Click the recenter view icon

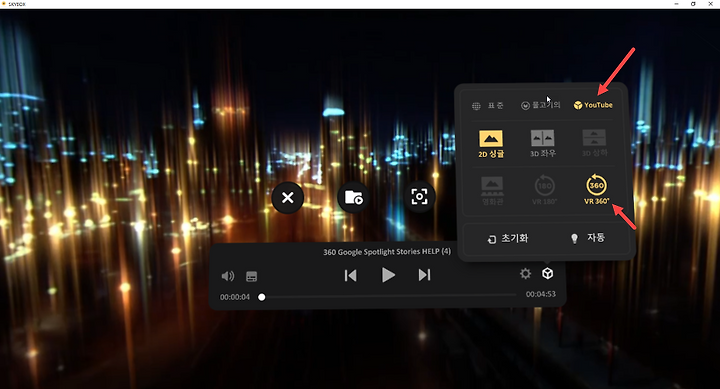click(419, 197)
